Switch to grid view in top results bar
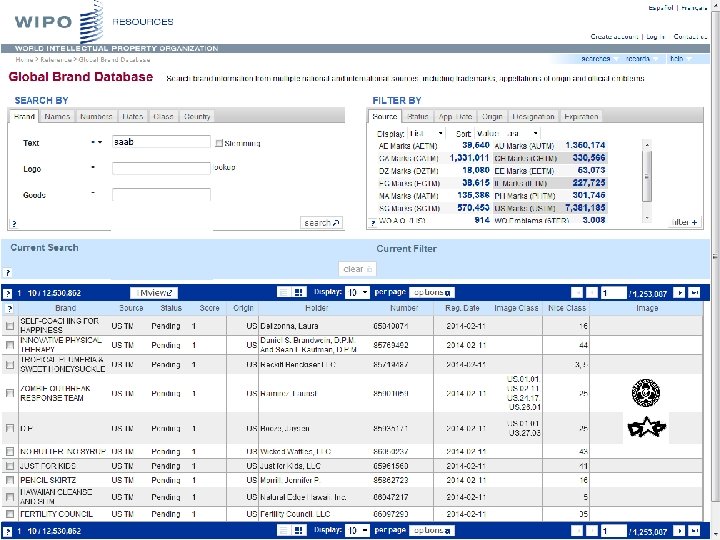The height and width of the screenshot is (540, 720). (x=298, y=292)
